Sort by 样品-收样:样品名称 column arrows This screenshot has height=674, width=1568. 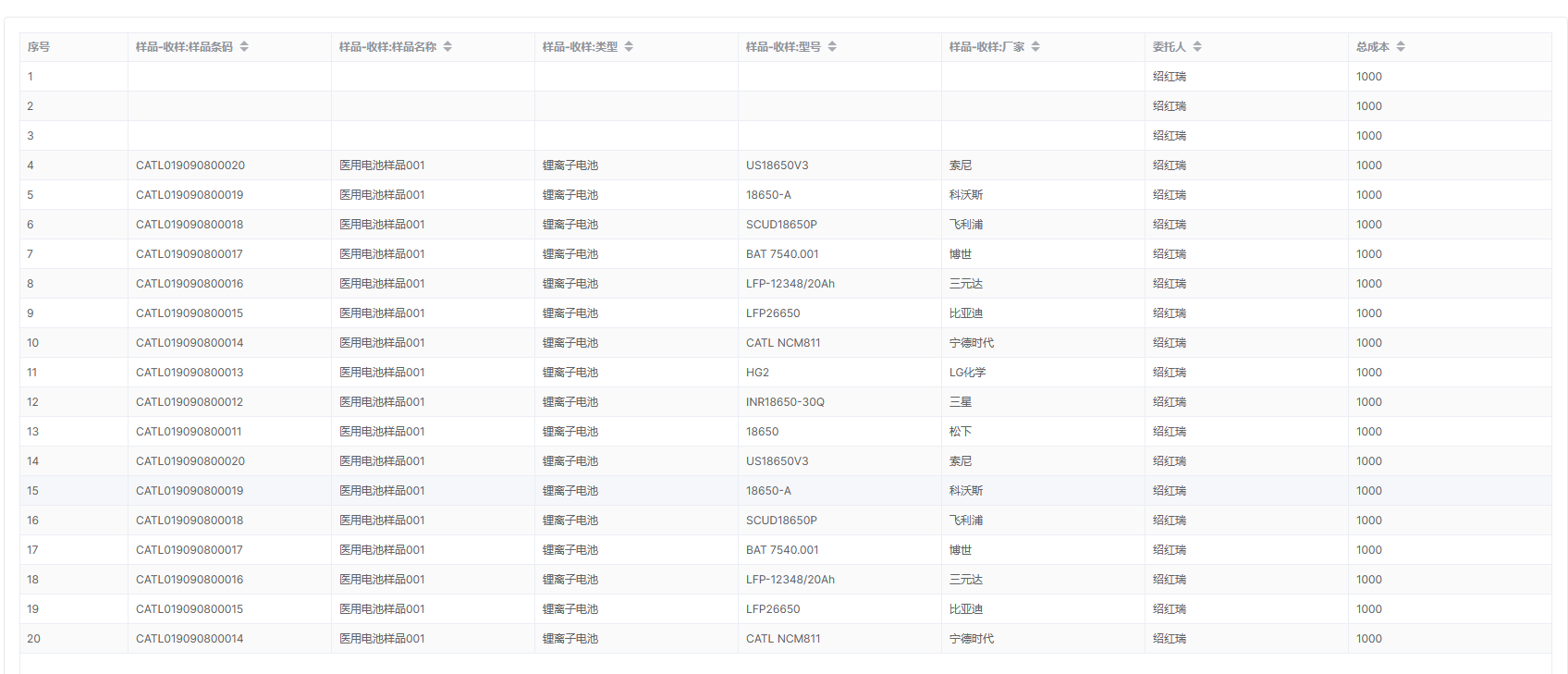(447, 46)
